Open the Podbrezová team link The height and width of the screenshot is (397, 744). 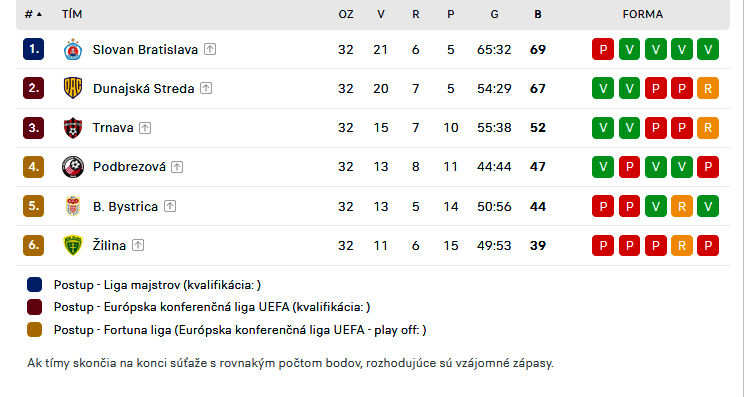pyautogui.click(x=129, y=167)
